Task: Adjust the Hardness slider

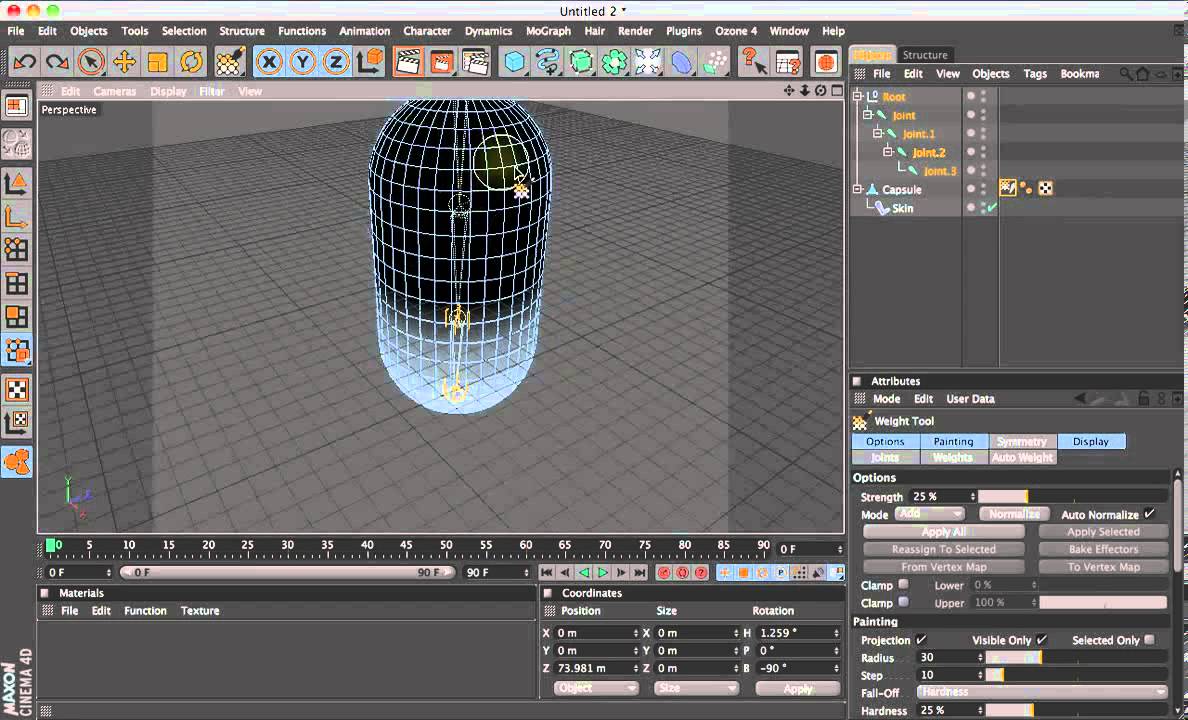Action: [1077, 711]
